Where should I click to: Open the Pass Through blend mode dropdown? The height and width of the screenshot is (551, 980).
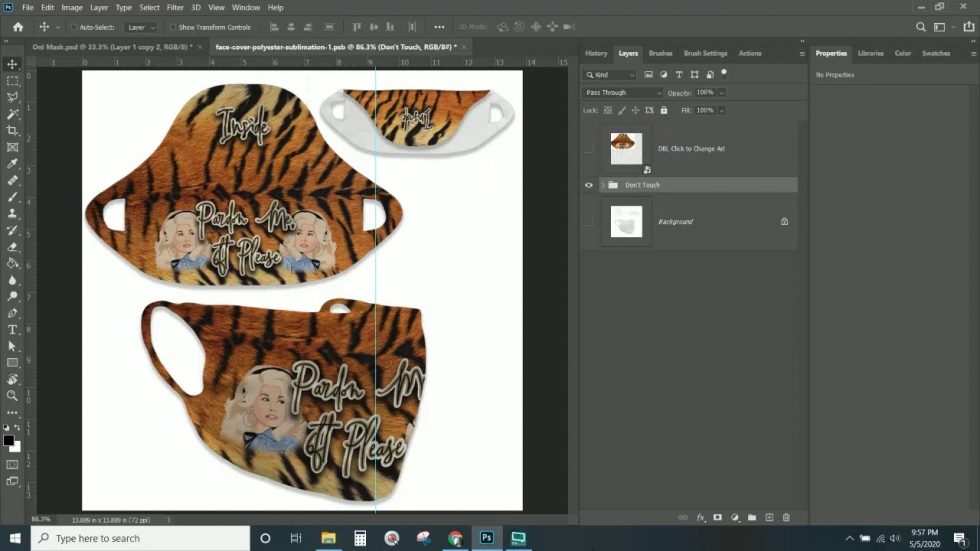(x=623, y=93)
